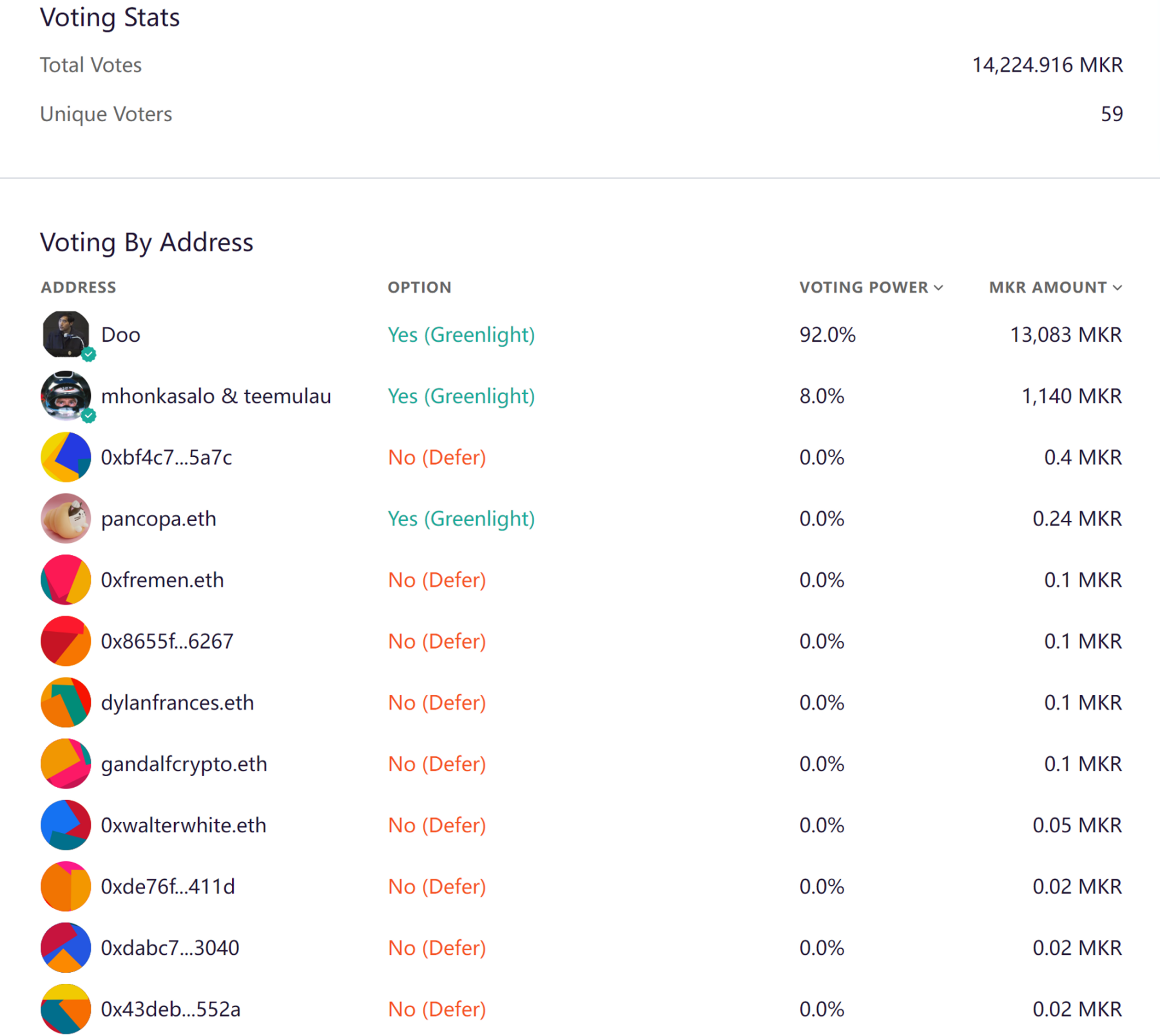Click the avatar for 0xbf4c7...5a7c
The image size is (1160, 1036).
65,456
